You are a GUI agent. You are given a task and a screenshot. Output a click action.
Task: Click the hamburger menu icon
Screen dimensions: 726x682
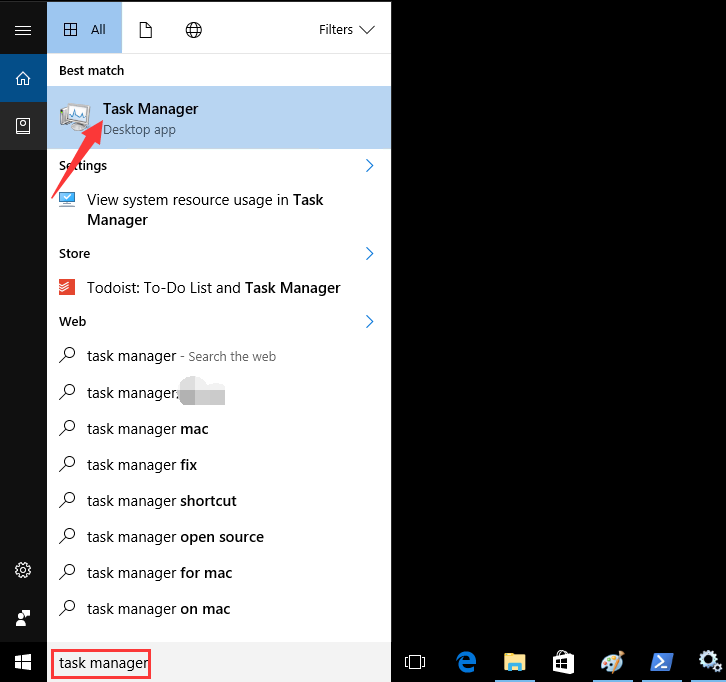pos(23,30)
